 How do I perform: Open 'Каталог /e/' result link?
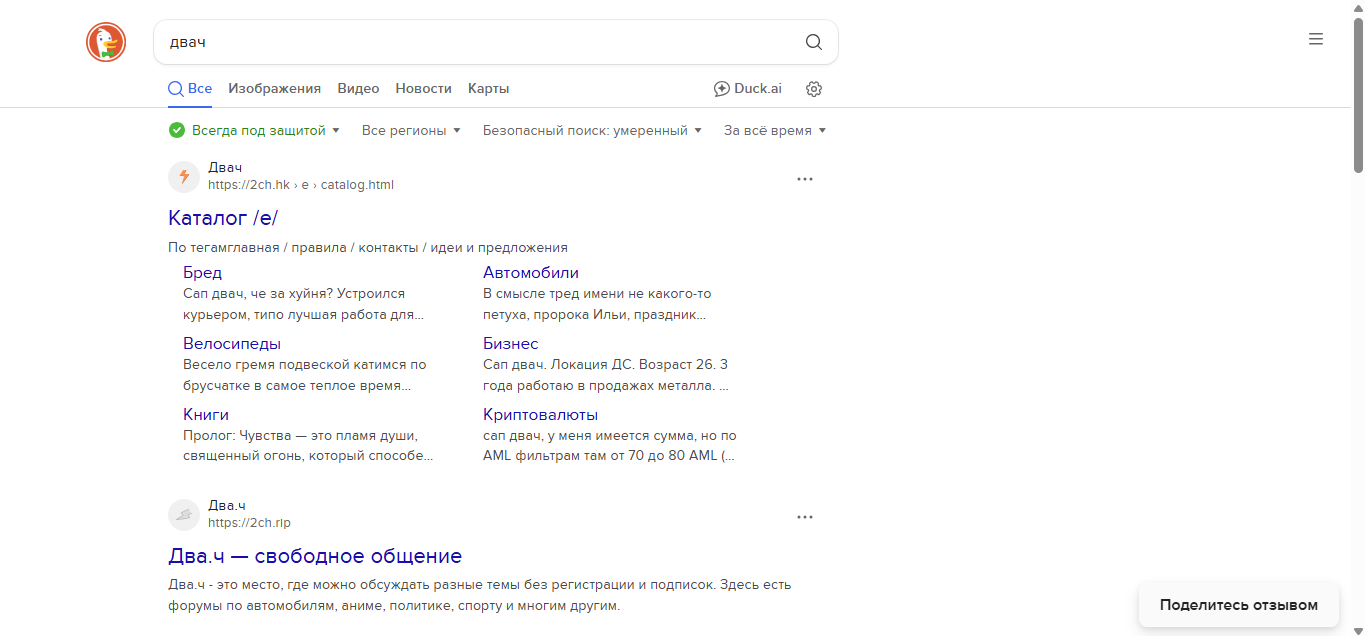(223, 218)
